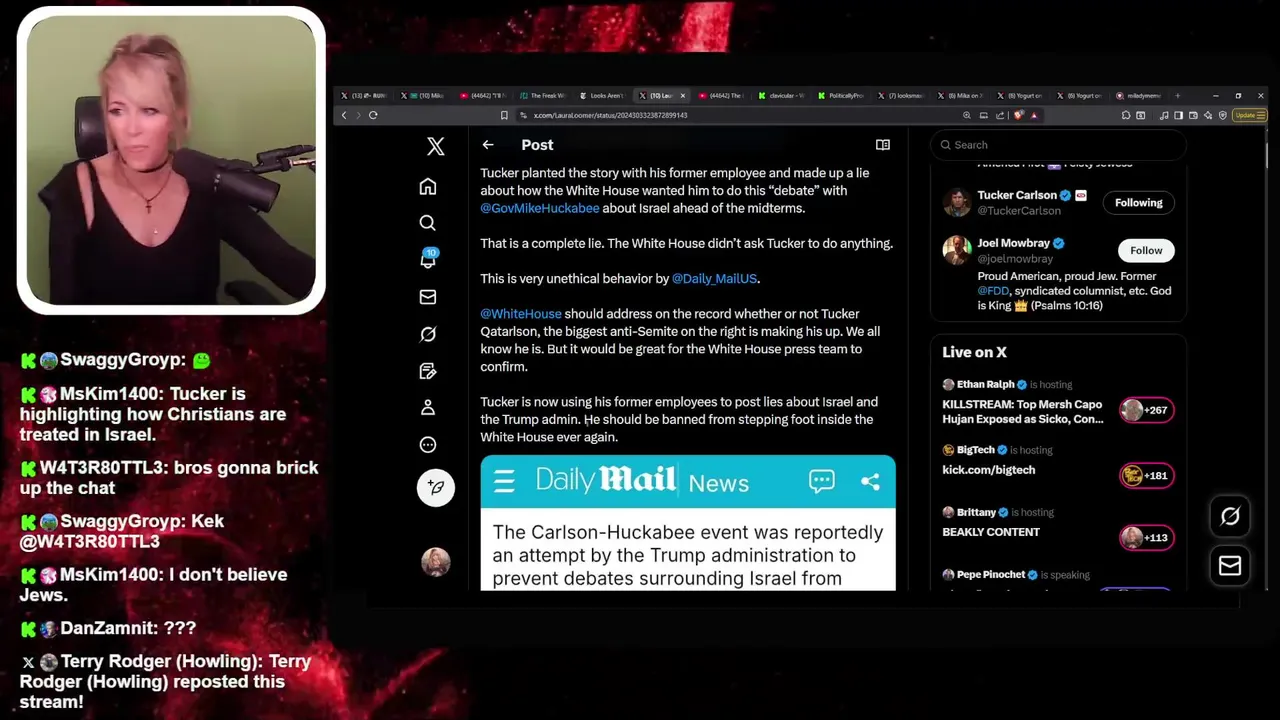Join KILLSTREAM live by Ethan Ralph
Viewport: 1280px width, 720px height.
(x=1022, y=412)
